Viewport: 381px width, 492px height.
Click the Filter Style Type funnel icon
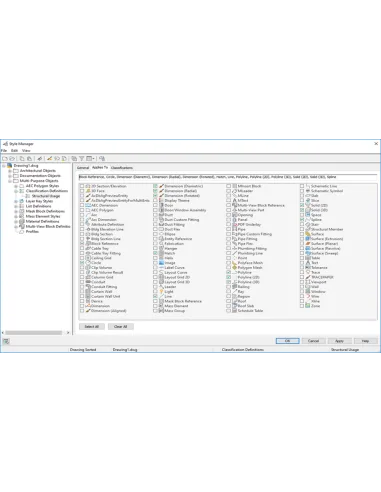(x=81, y=159)
